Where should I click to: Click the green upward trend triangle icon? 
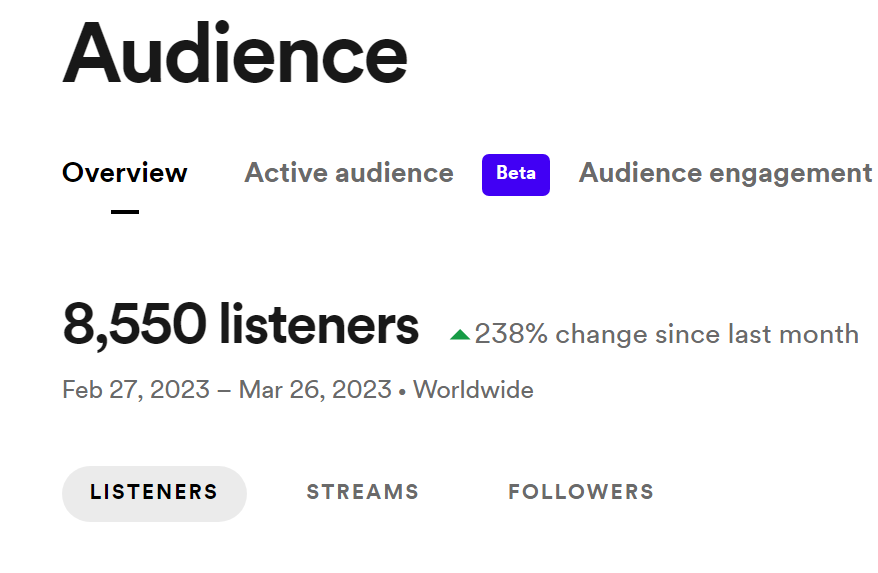click(x=460, y=335)
